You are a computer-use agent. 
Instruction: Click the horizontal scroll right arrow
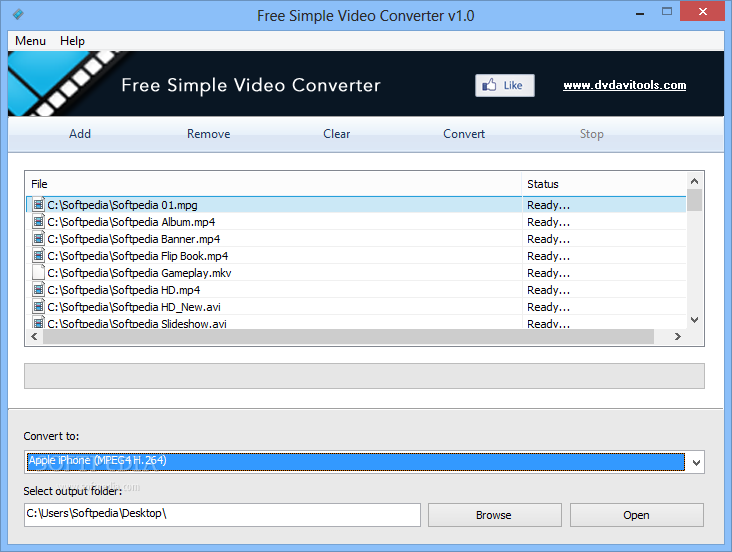(x=677, y=336)
